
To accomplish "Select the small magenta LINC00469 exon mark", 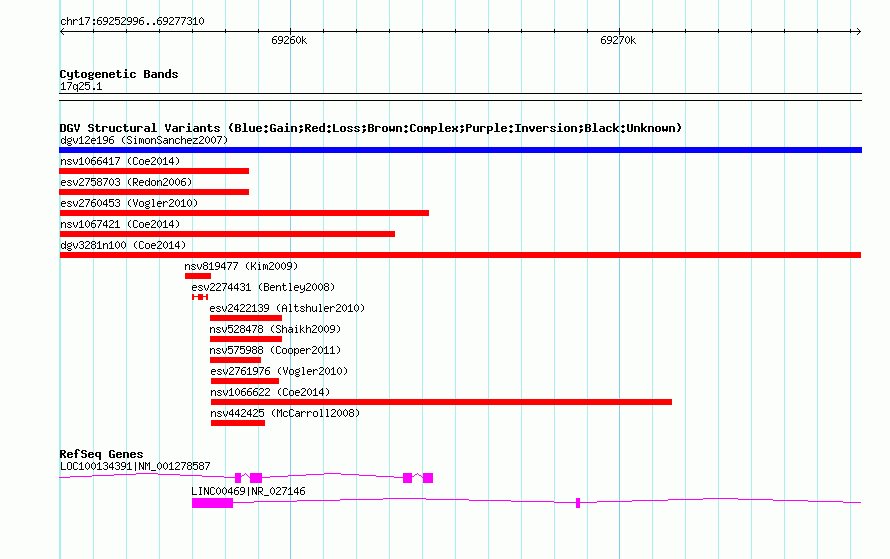I will [x=578, y=503].
